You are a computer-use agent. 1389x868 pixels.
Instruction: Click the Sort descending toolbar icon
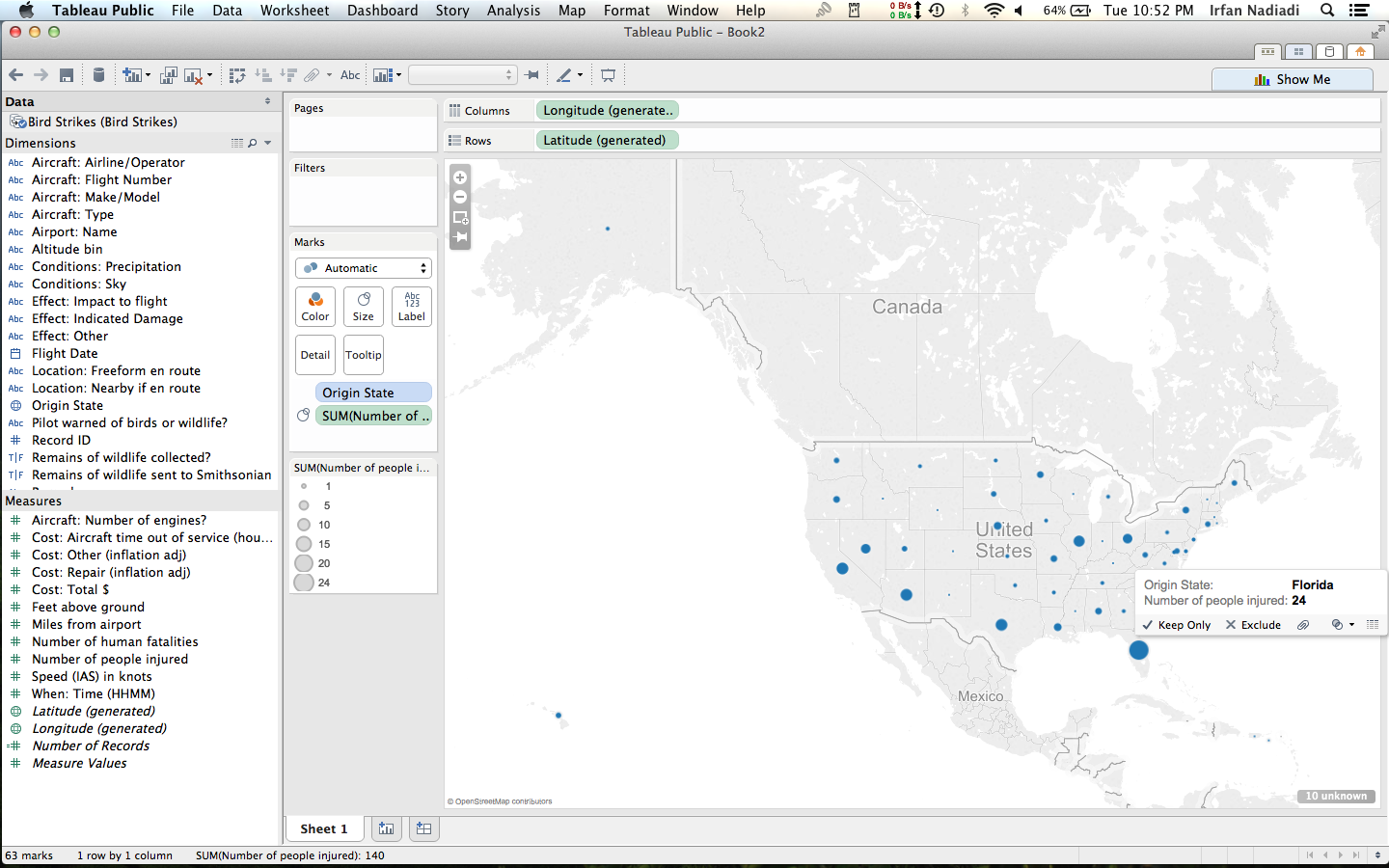[287, 75]
